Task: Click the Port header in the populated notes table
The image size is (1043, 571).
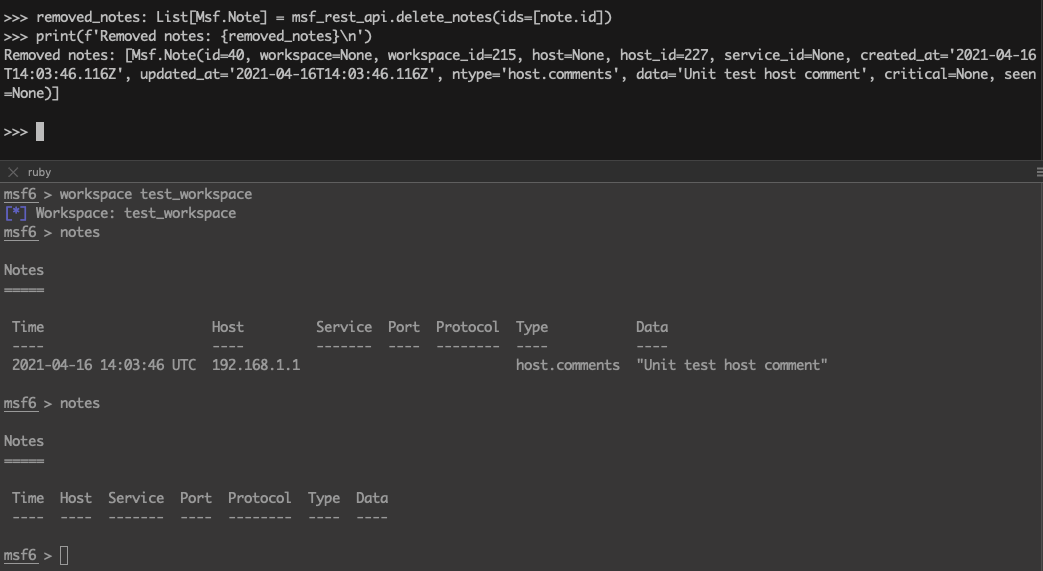Action: 404,327
